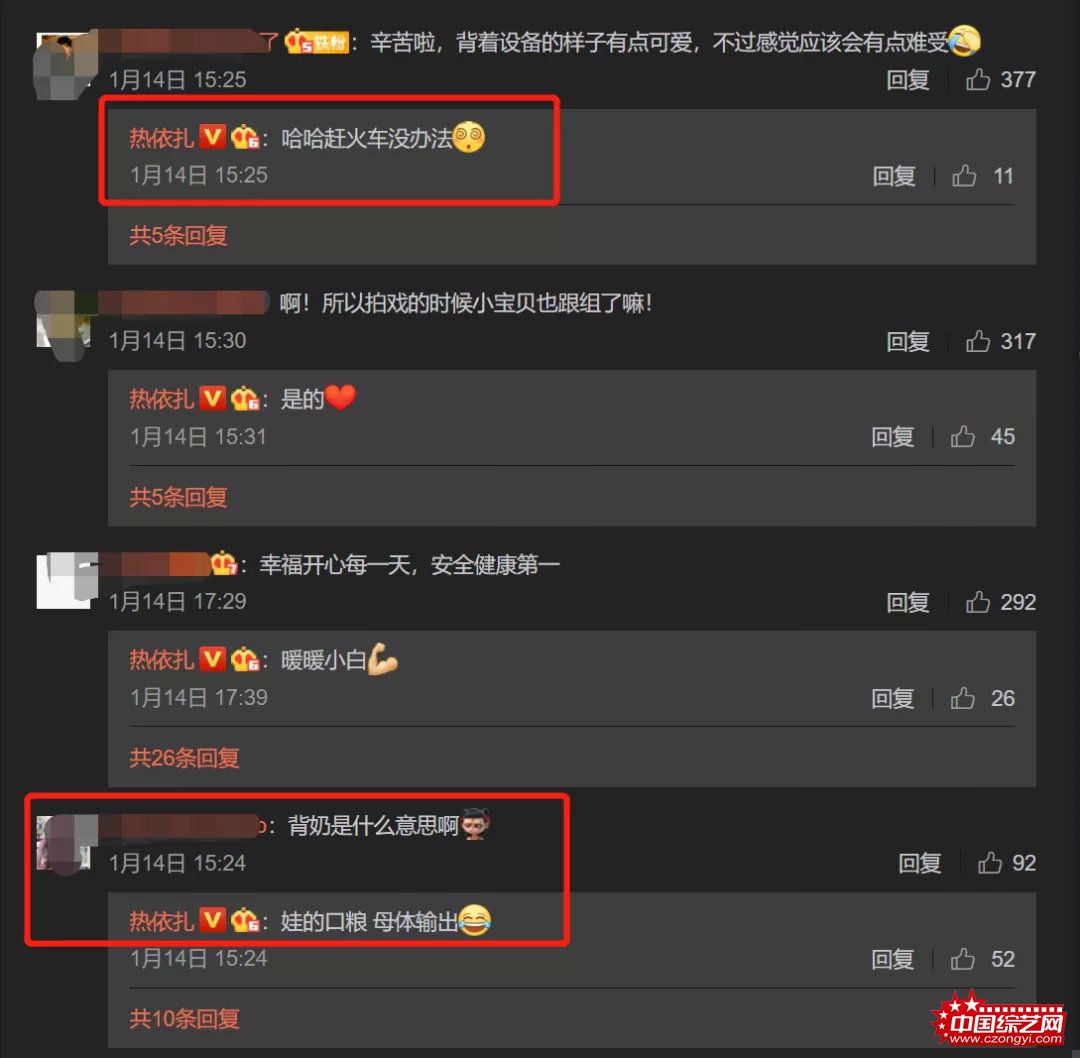Screen dimensions: 1080x1058
Task: Click the verified V badge in 暖暖小白 reply
Action: click(x=213, y=659)
